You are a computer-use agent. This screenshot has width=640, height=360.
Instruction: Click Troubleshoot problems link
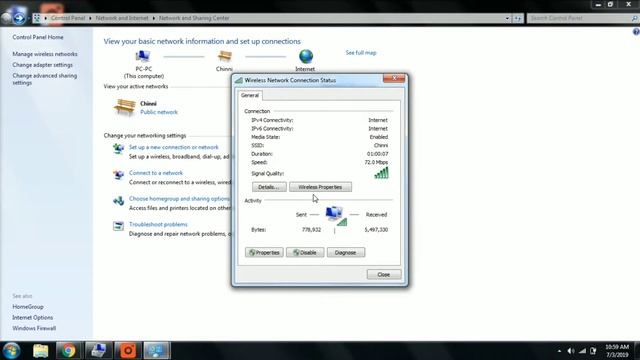[158, 224]
